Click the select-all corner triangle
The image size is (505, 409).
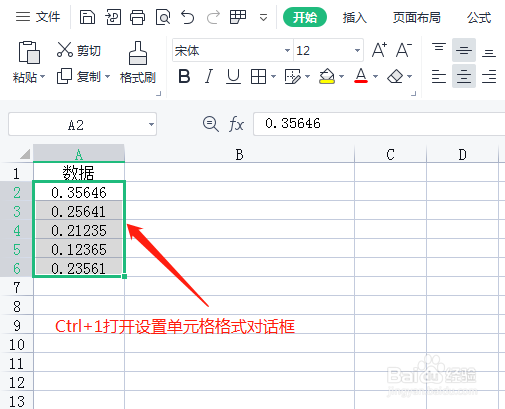click(25, 154)
